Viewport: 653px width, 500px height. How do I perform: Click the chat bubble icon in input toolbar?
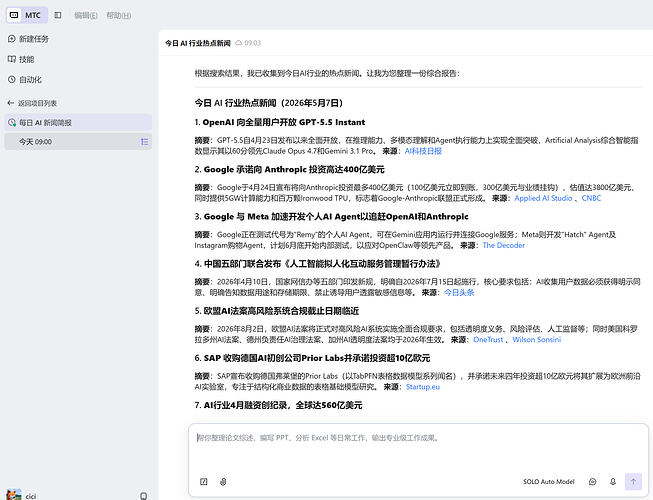[x=593, y=482]
